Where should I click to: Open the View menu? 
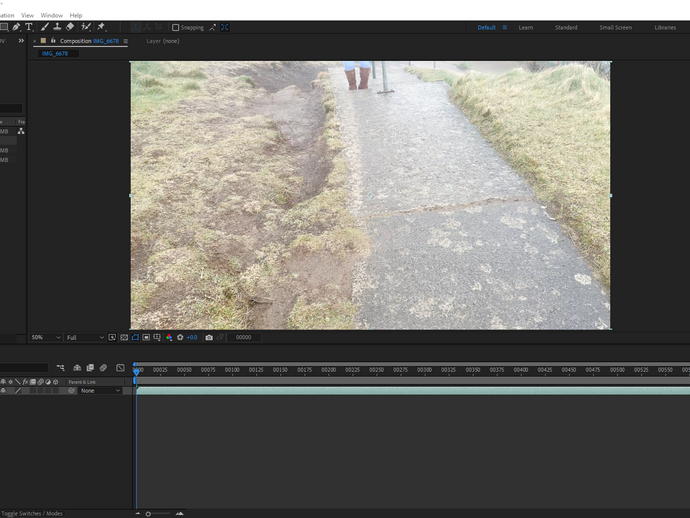click(27, 15)
